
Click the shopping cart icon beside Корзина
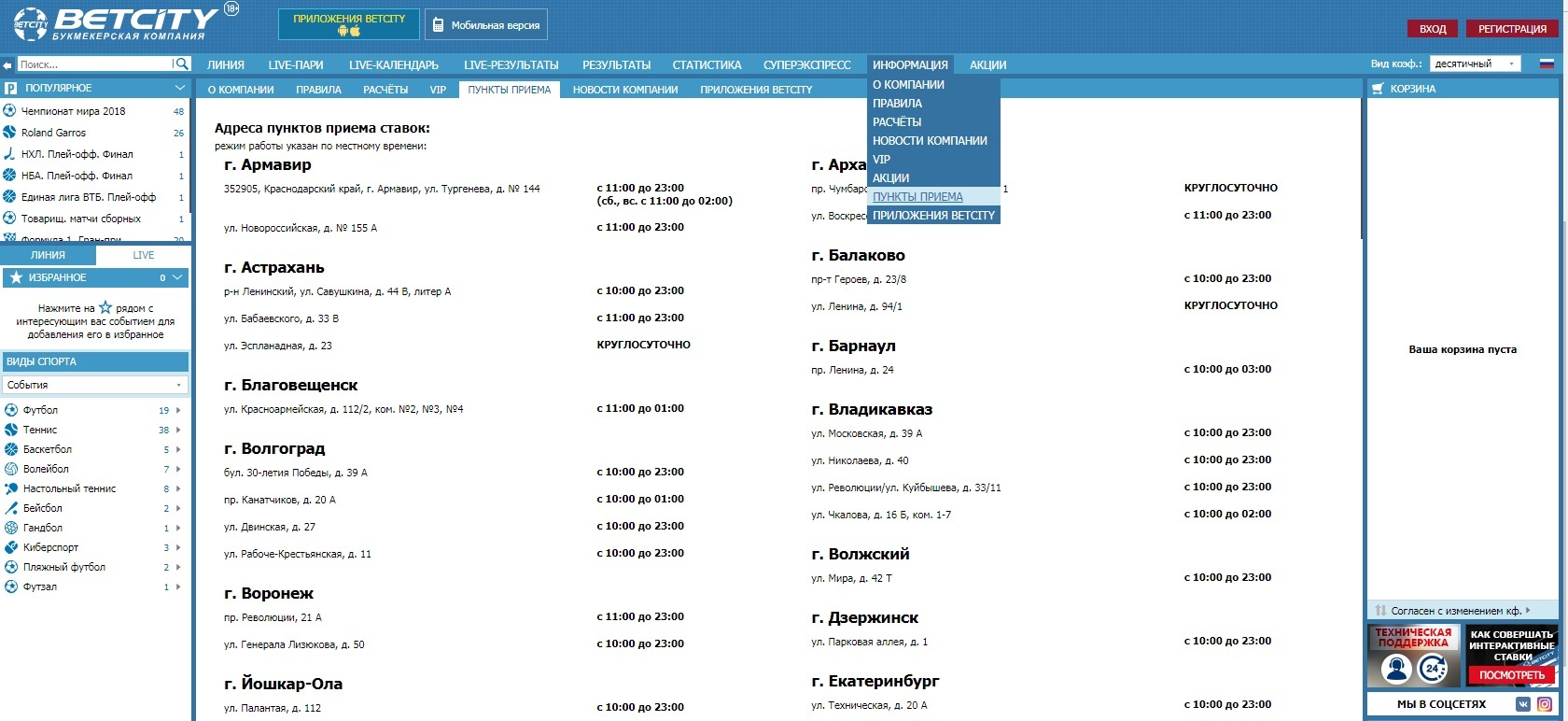(1377, 89)
